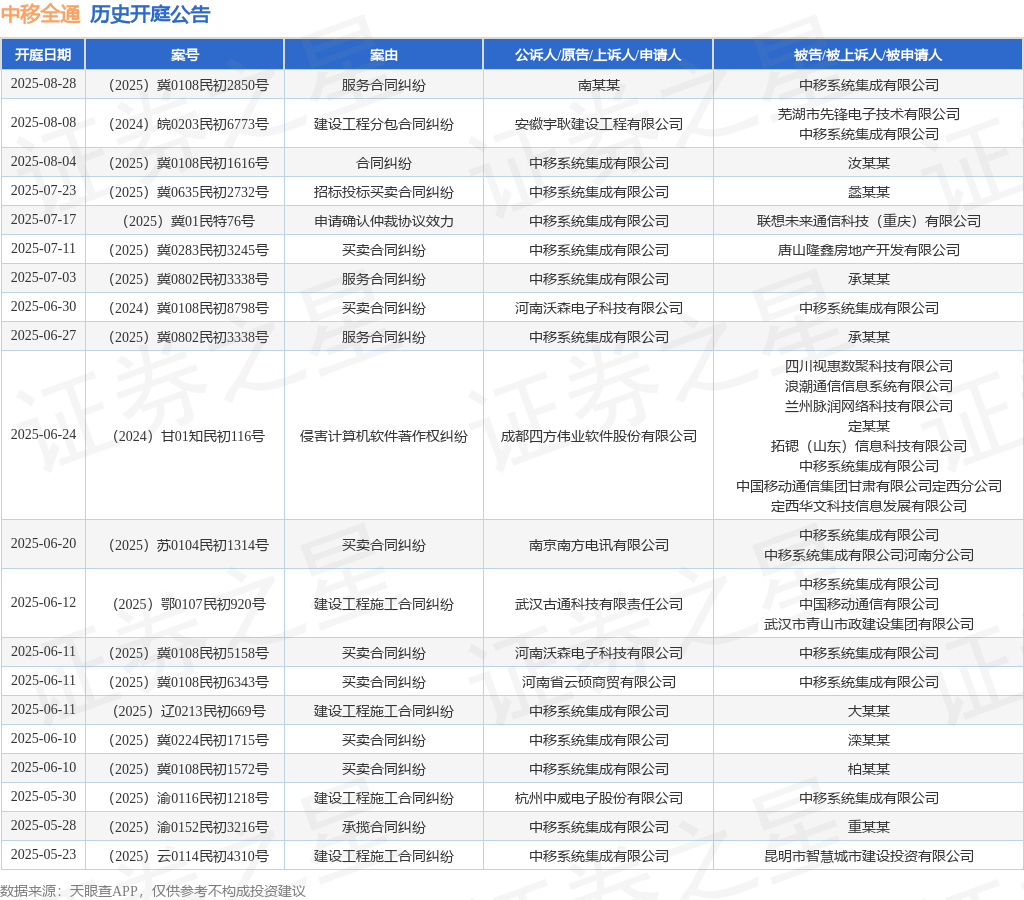The image size is (1024, 900).
Task: Click plaintiff 成都四方伟业软件股份有限公司
Action: point(598,436)
